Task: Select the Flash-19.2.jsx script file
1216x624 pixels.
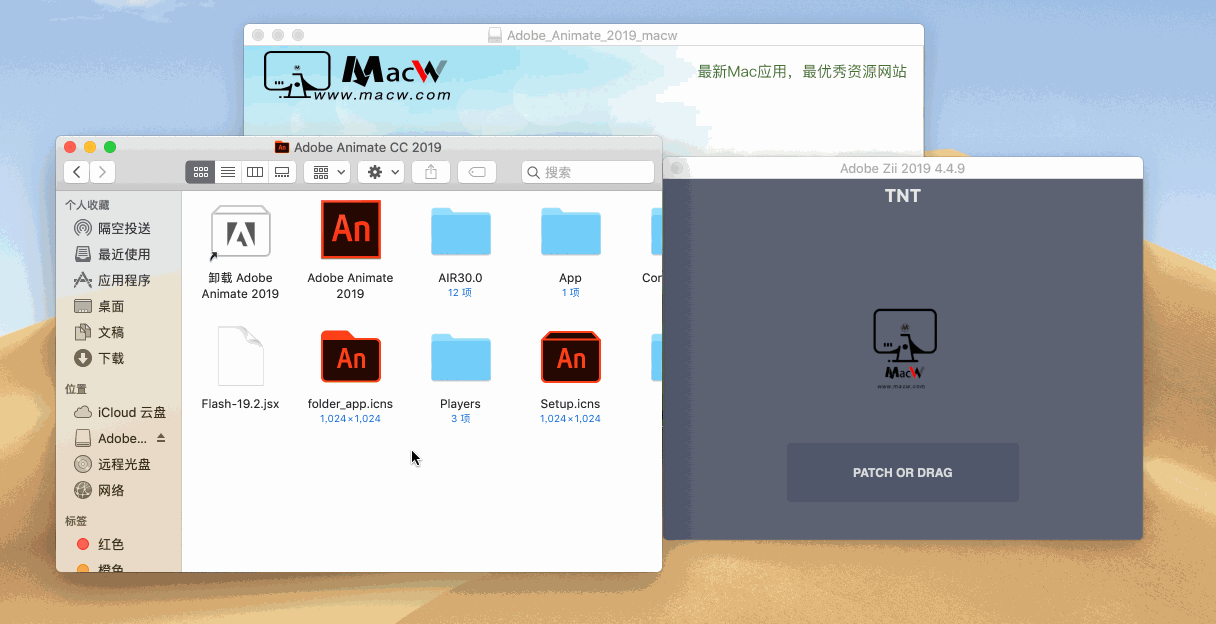Action: click(240, 357)
